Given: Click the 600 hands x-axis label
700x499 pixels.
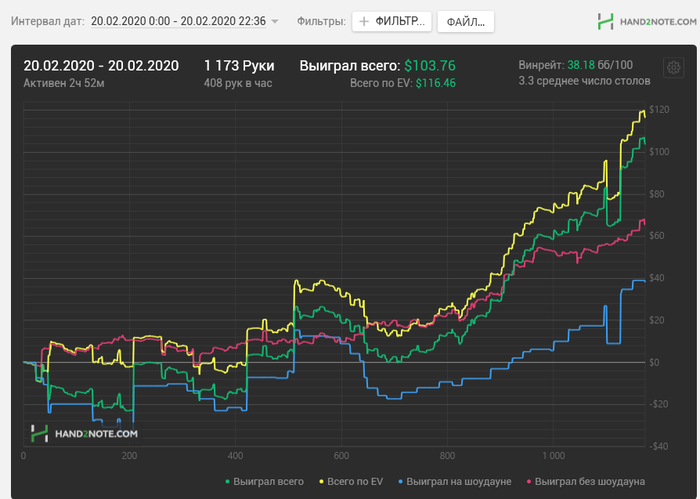Looking at the screenshot, I should point(341,456).
